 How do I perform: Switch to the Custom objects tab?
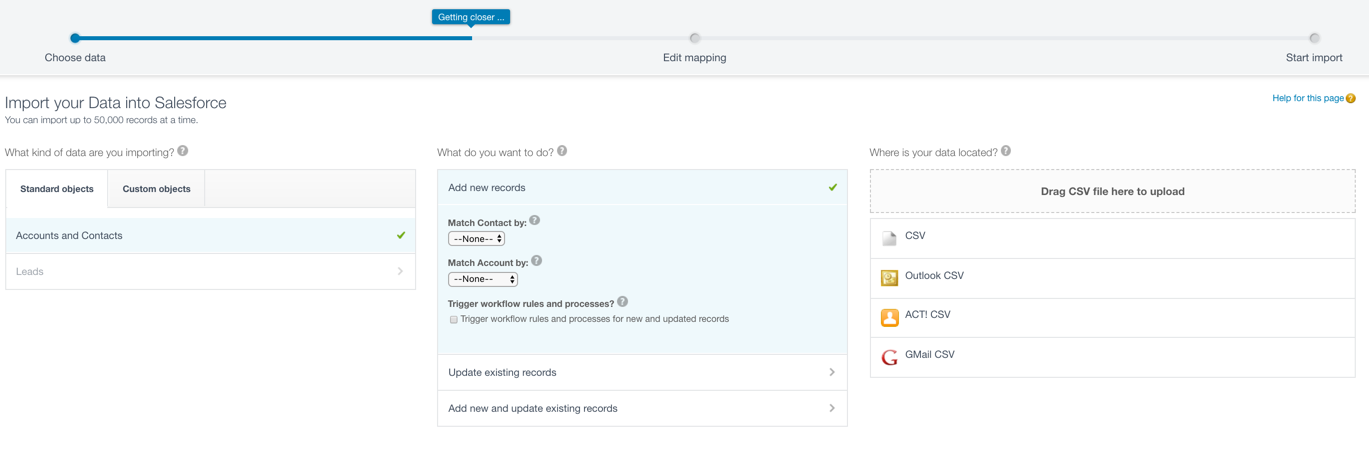156,189
